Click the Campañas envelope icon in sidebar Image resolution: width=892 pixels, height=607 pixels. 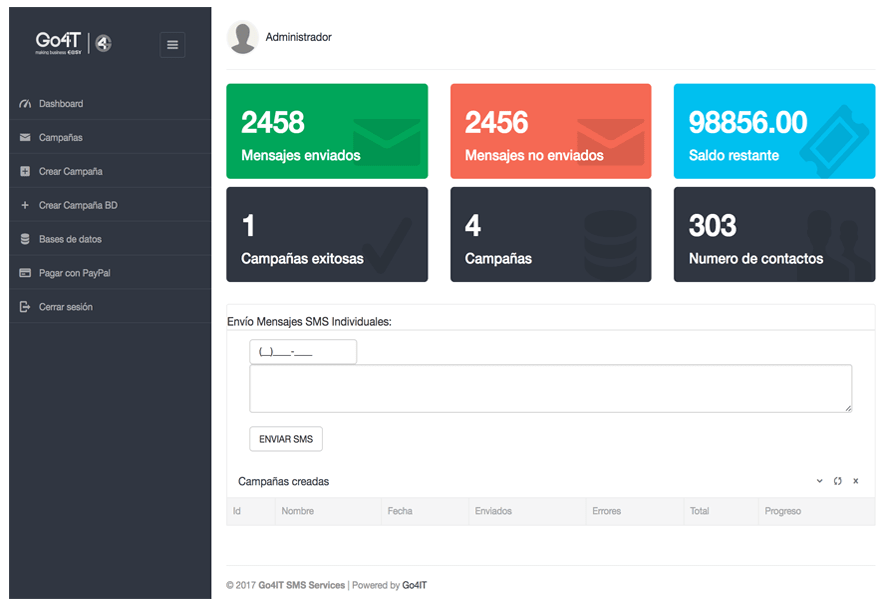[x=25, y=138]
